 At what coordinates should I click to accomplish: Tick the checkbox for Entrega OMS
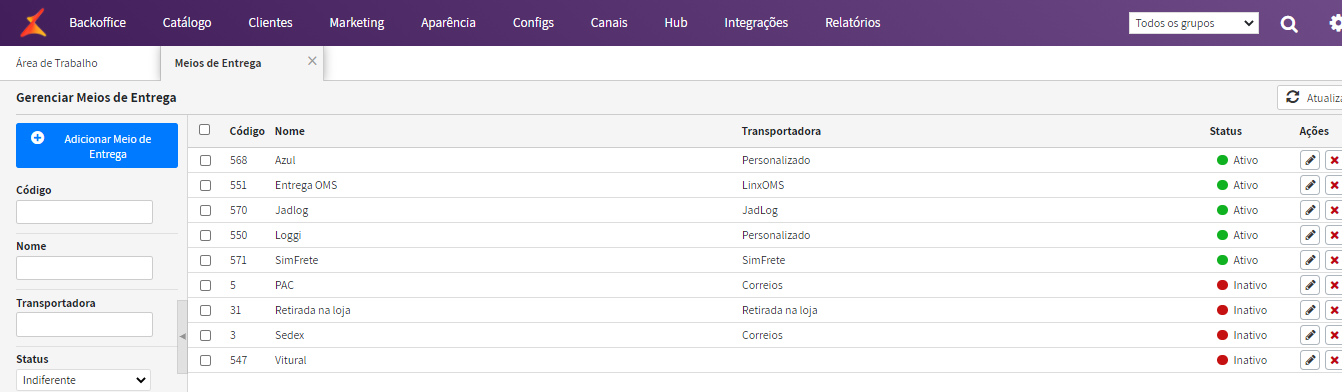click(x=205, y=185)
